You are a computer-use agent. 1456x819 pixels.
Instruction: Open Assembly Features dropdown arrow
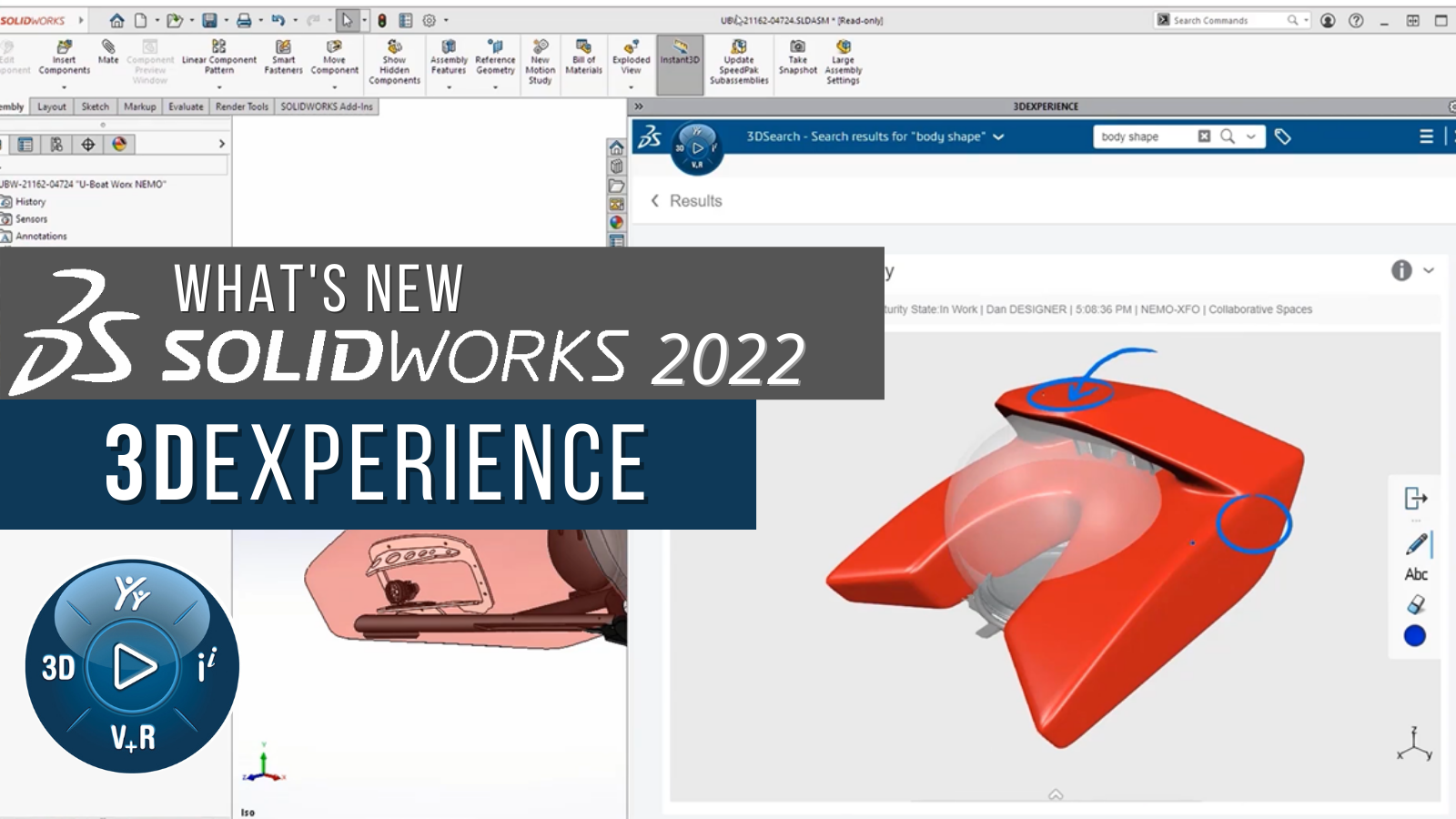click(x=449, y=87)
